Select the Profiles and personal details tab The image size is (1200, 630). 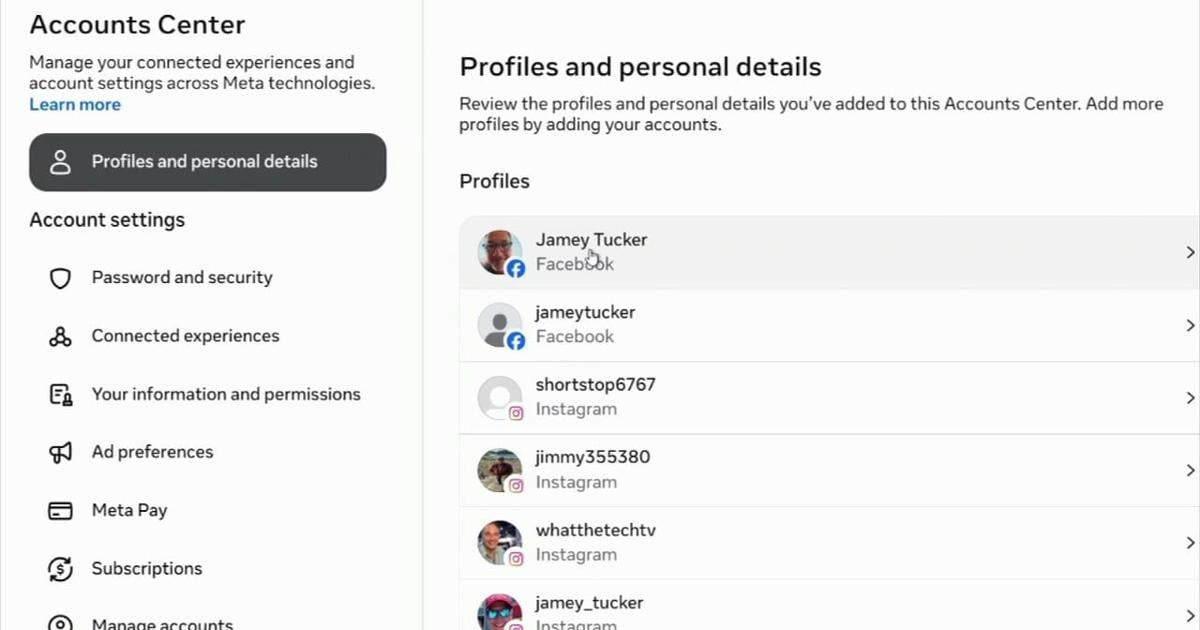pos(208,162)
